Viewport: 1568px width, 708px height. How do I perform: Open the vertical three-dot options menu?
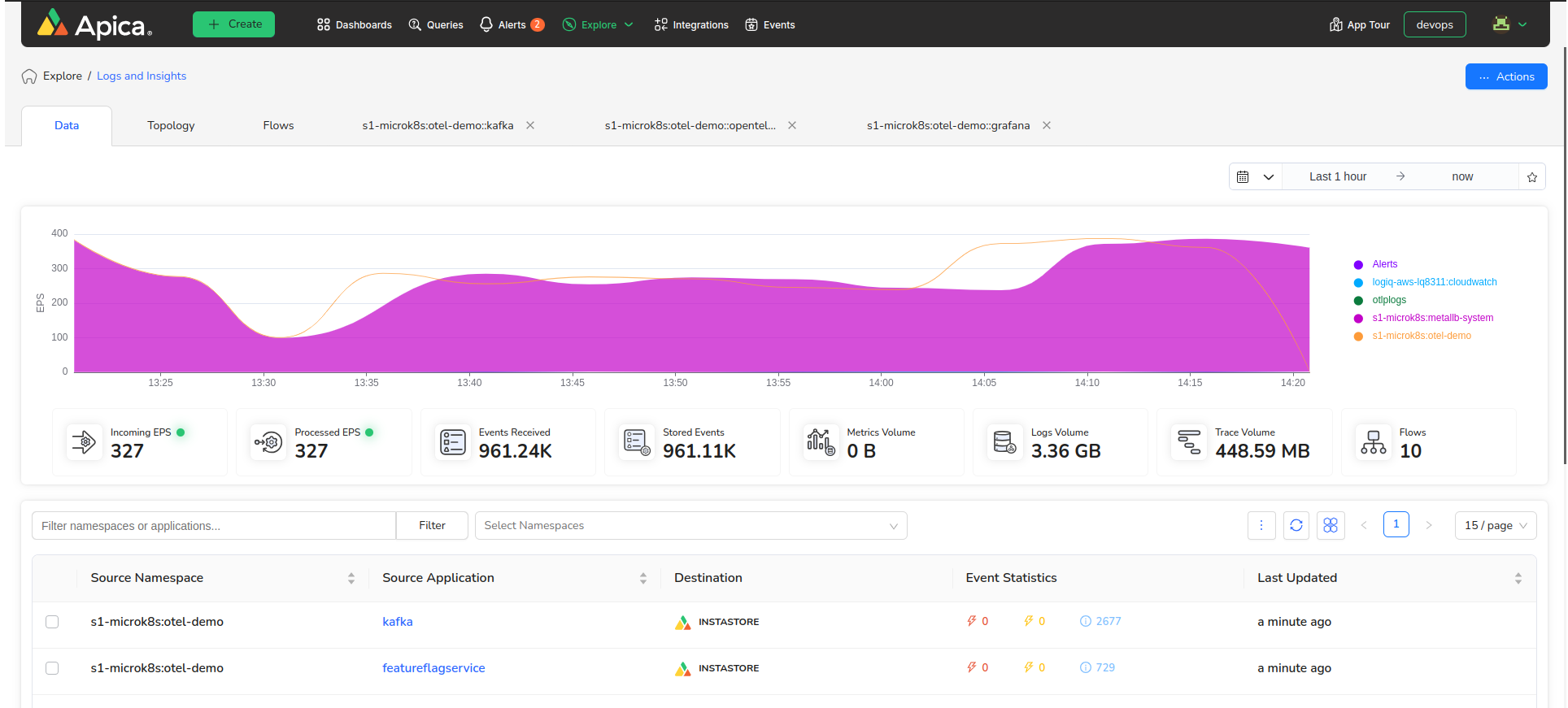click(1261, 526)
